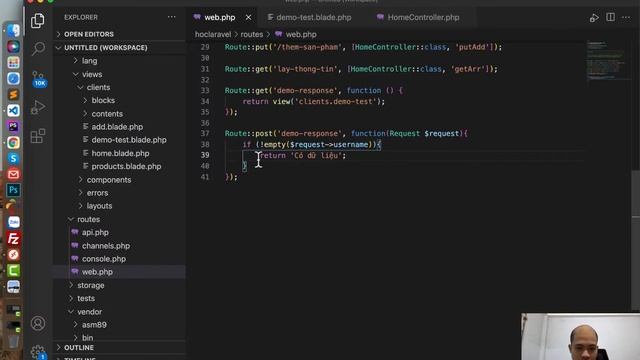Split the editor right
This screenshot has height=360, width=640.
point(611,17)
